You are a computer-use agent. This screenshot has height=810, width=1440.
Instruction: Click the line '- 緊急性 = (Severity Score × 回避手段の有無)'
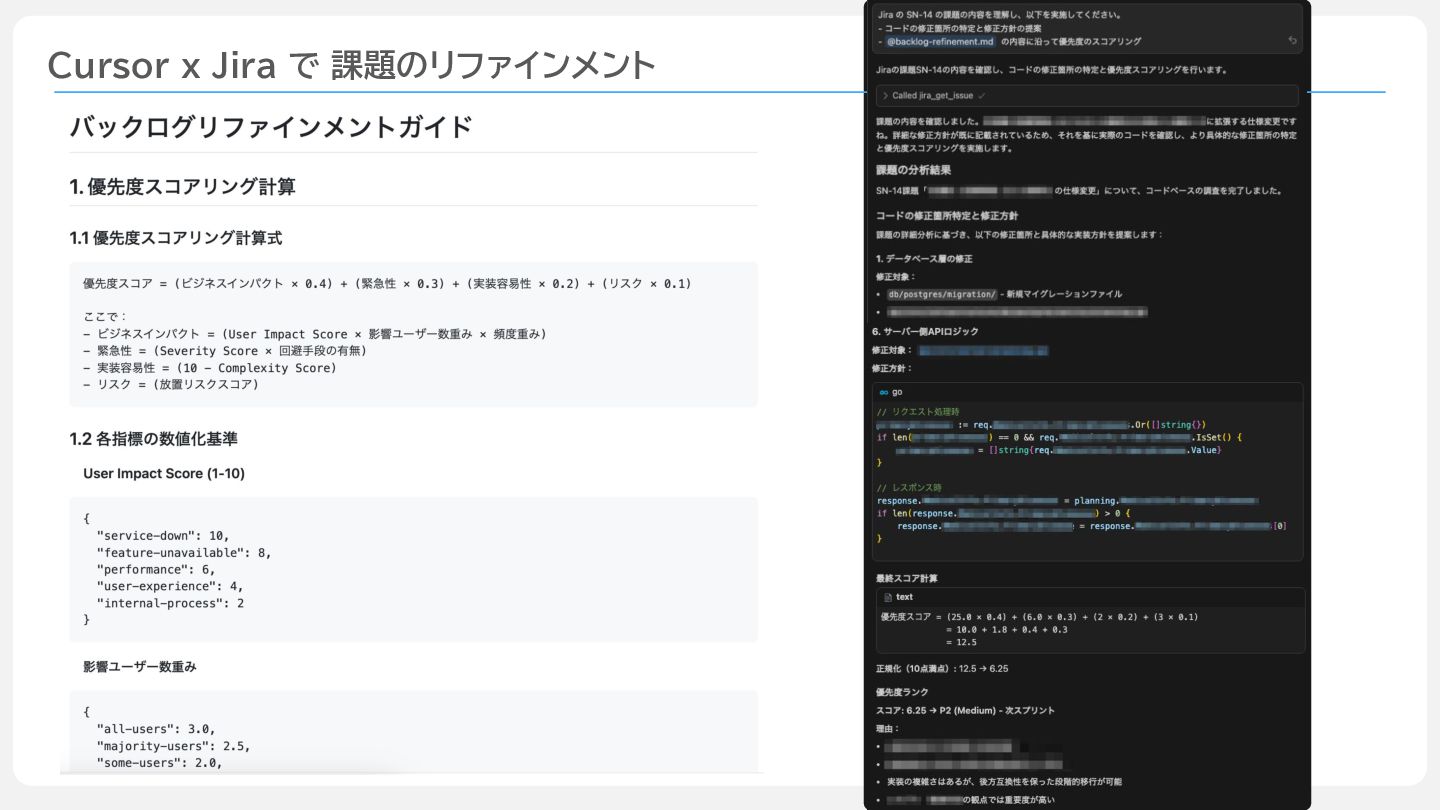pos(225,351)
